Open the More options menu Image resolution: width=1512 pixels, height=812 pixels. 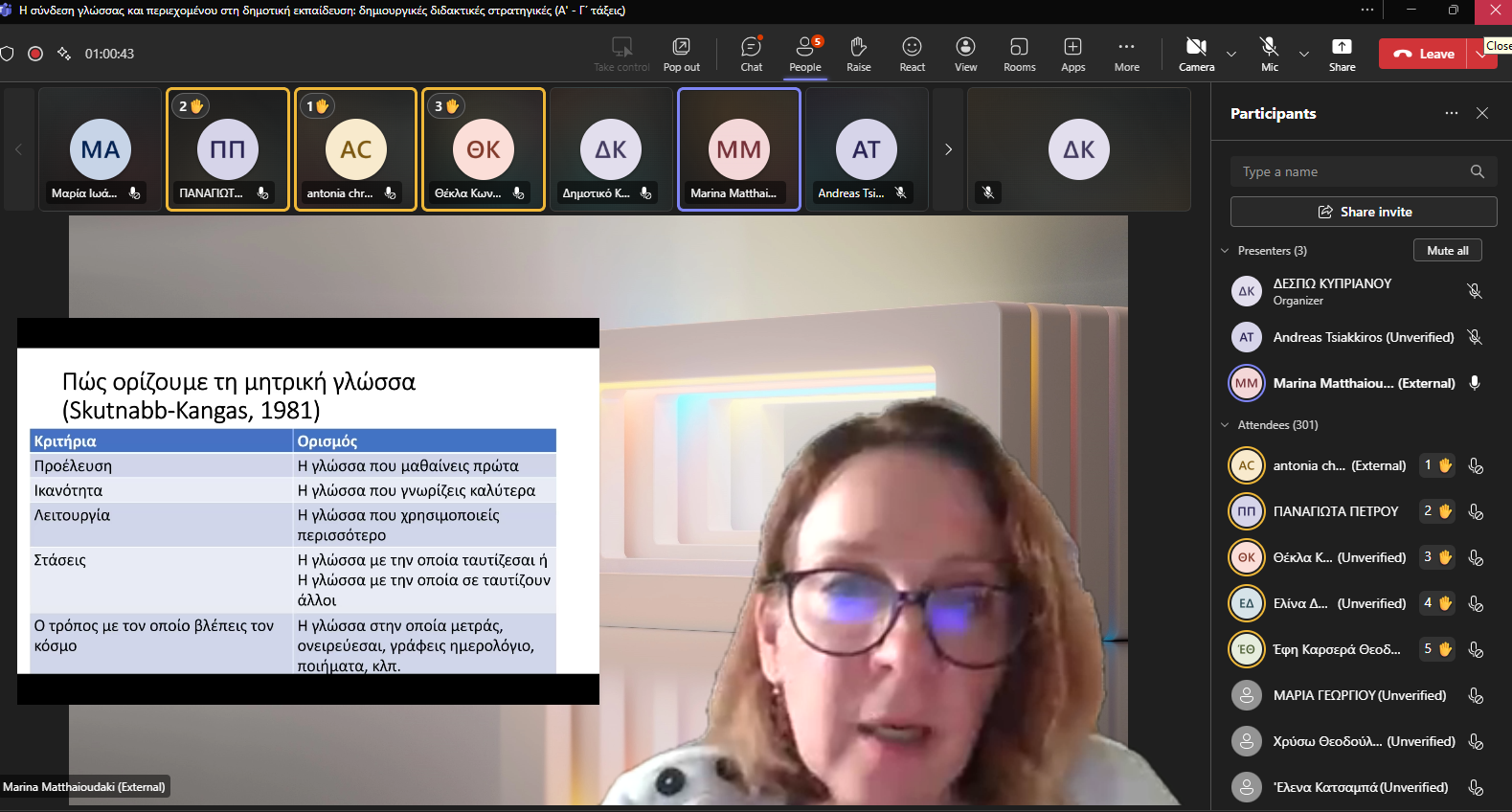point(1126,54)
